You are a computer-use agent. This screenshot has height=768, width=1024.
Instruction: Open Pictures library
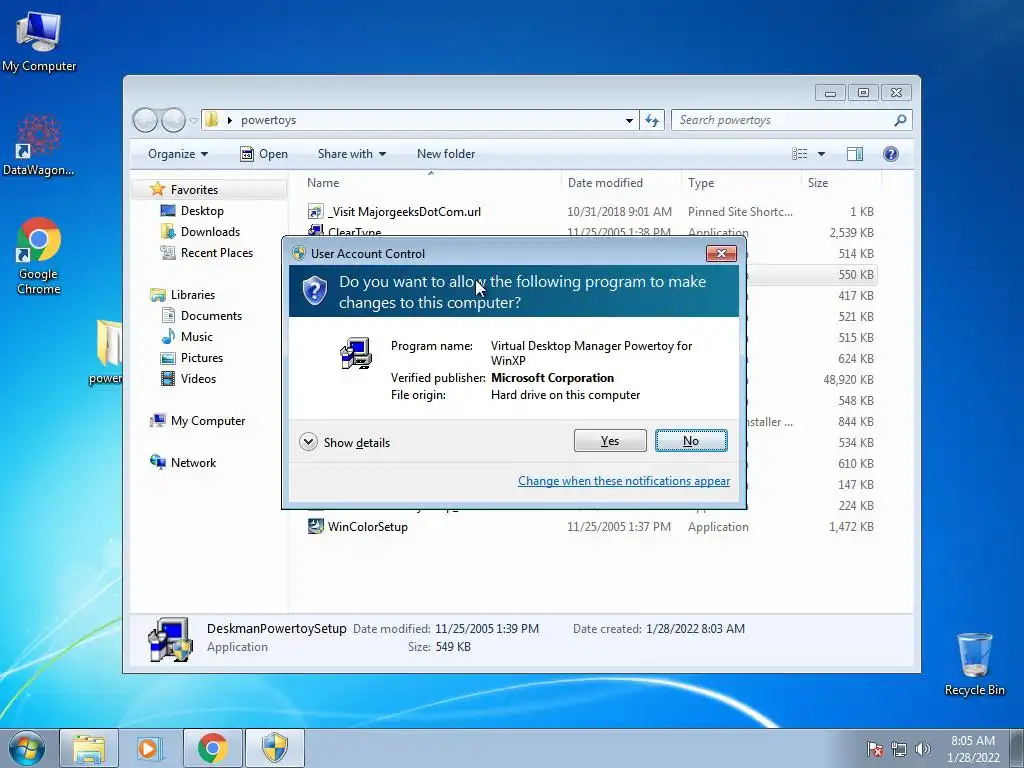click(202, 357)
